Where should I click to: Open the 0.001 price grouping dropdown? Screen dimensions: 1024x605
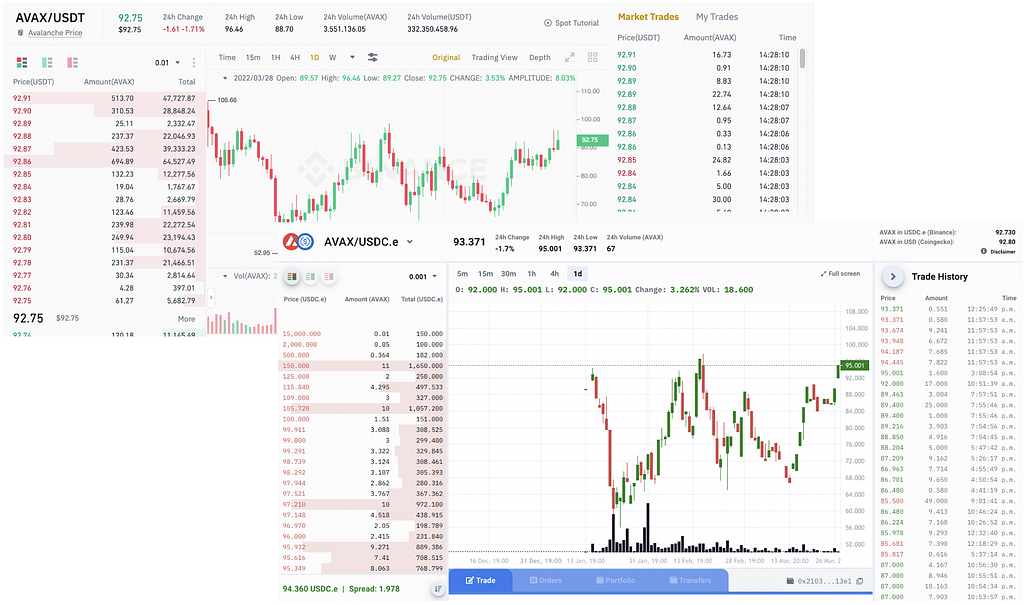pyautogui.click(x=423, y=276)
